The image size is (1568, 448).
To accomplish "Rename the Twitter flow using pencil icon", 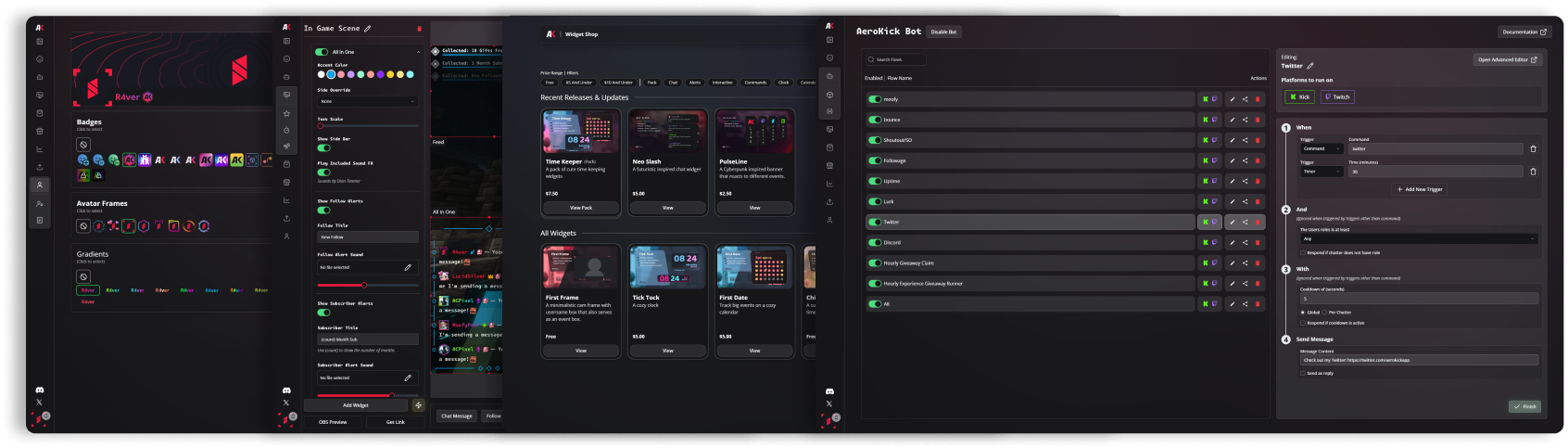I will pos(1310,66).
